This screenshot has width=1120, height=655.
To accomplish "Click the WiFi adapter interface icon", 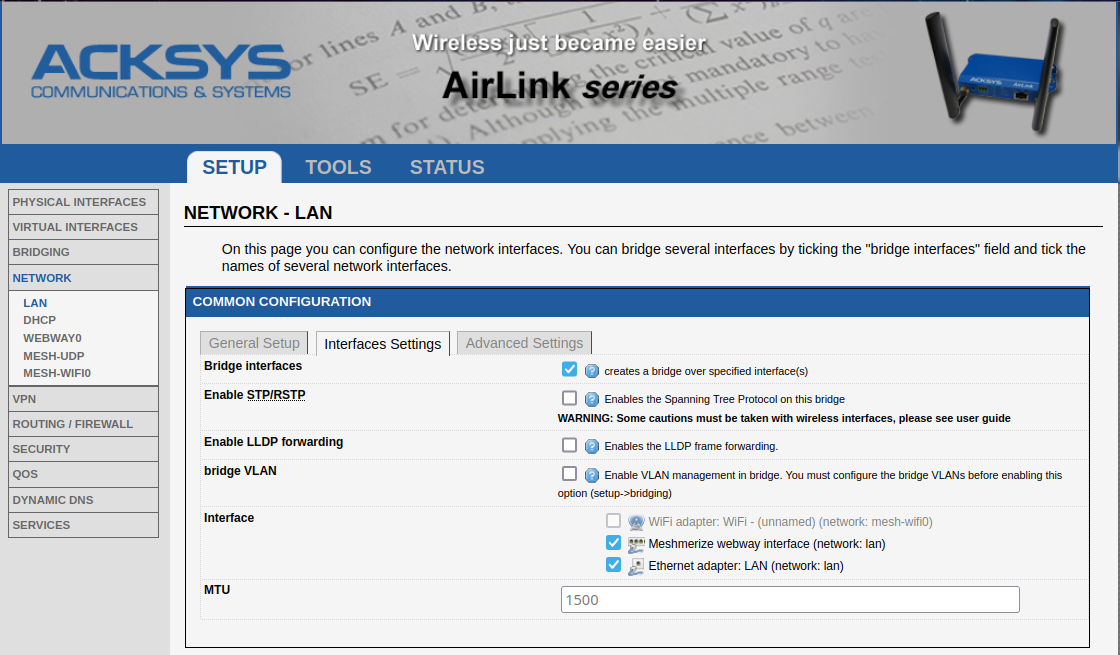I will pos(636,522).
